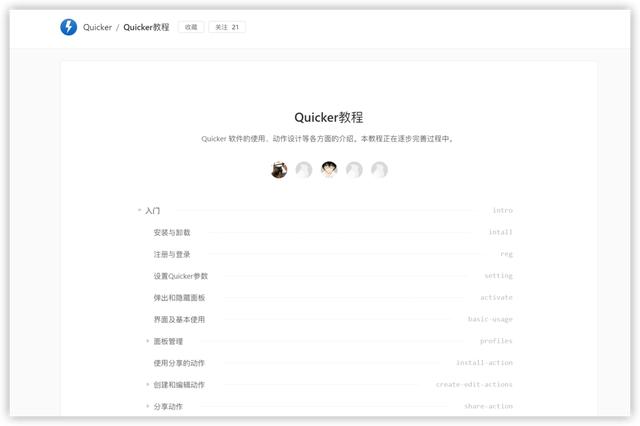Click the intall slug text

click(500, 232)
